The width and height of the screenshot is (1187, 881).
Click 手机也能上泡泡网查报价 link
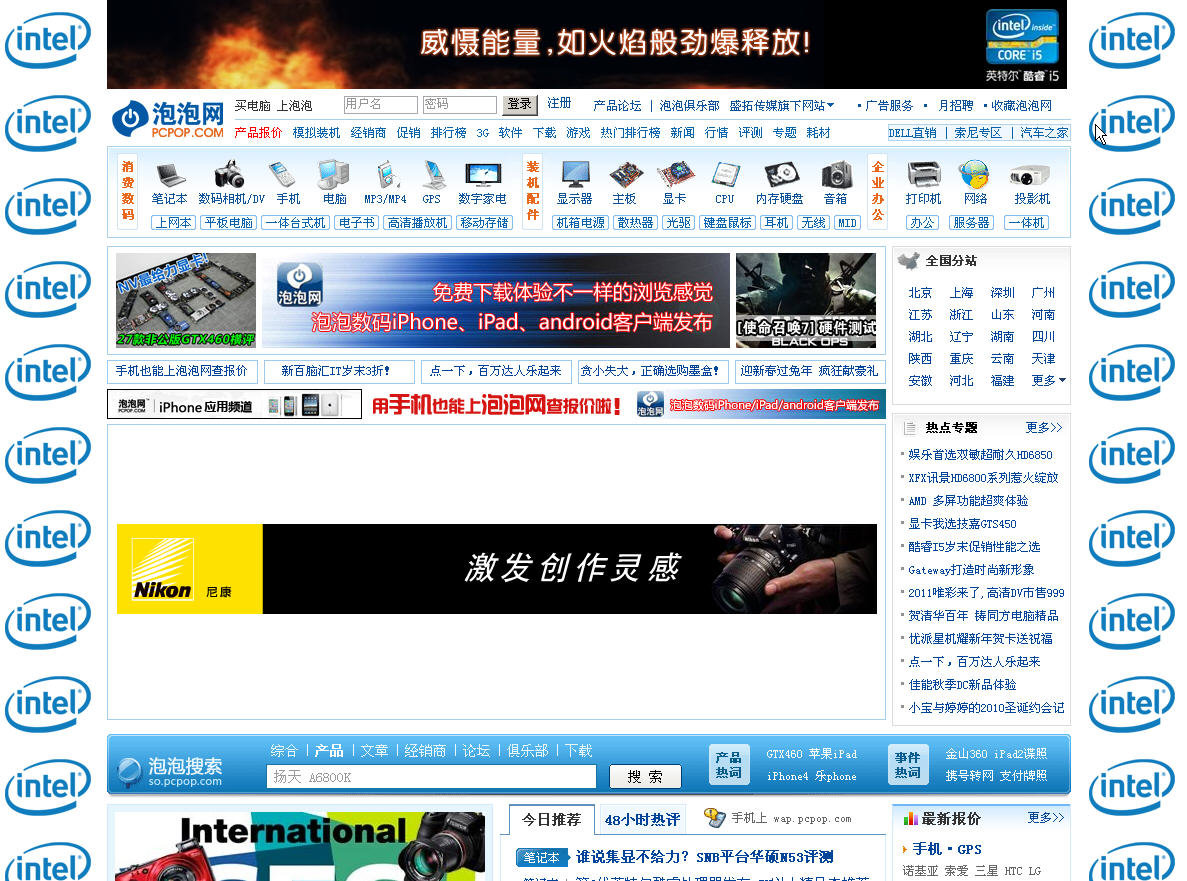pos(182,371)
